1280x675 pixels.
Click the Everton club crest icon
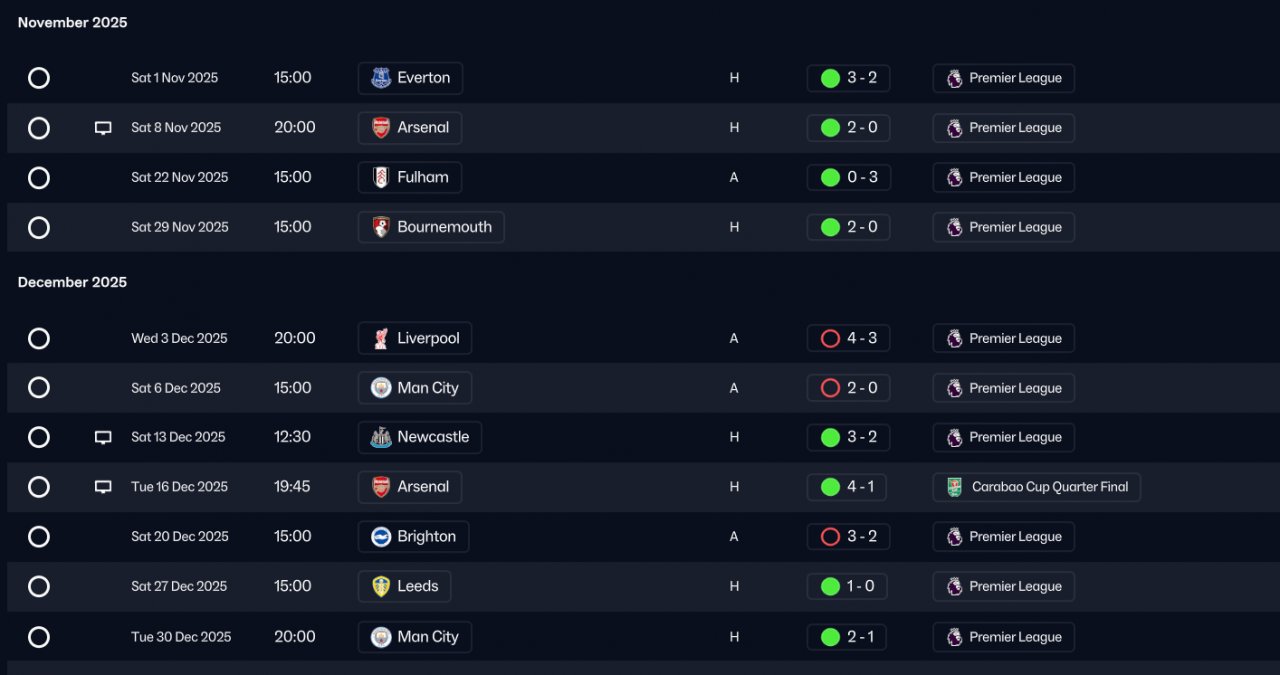coord(381,78)
